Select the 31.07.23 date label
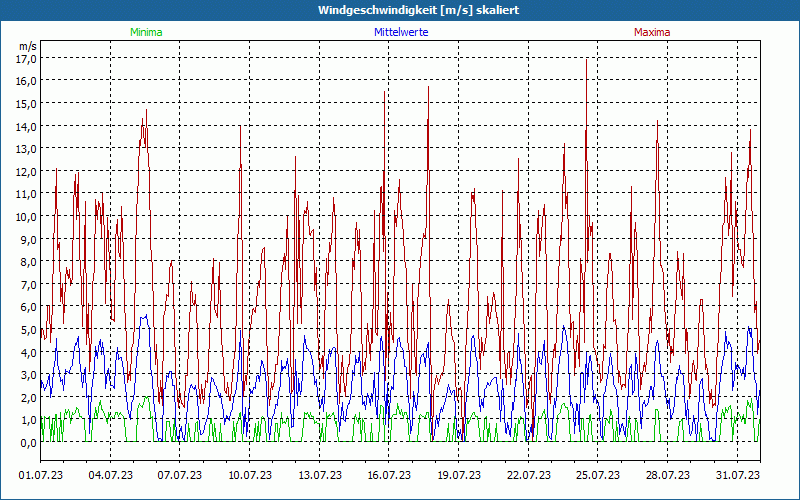The width and height of the screenshot is (800, 500). click(x=738, y=475)
